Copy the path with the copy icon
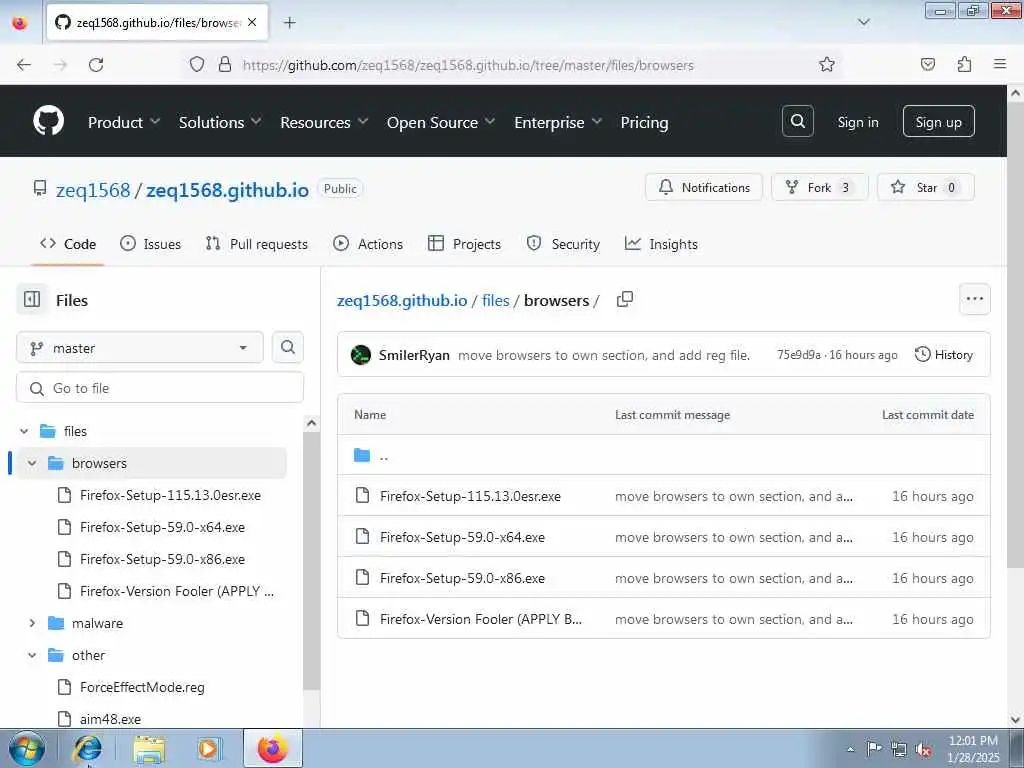Image resolution: width=1024 pixels, height=768 pixels. 625,299
